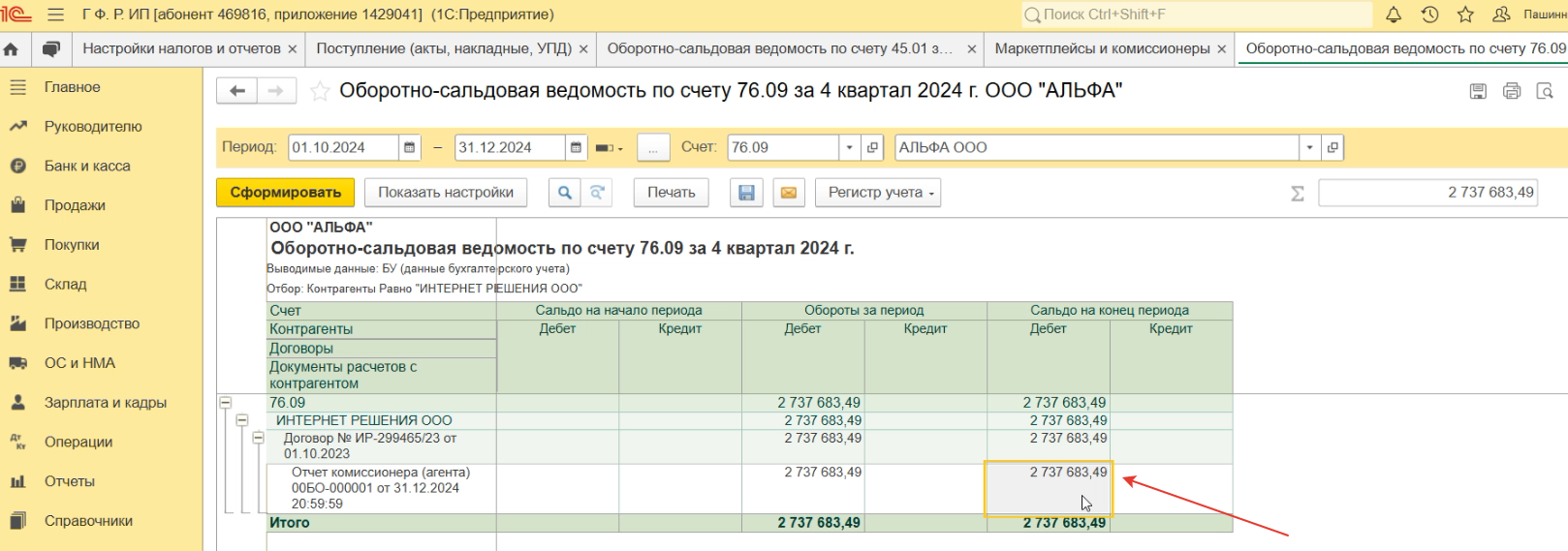Collapse the 76.09 account row group

click(x=226, y=402)
